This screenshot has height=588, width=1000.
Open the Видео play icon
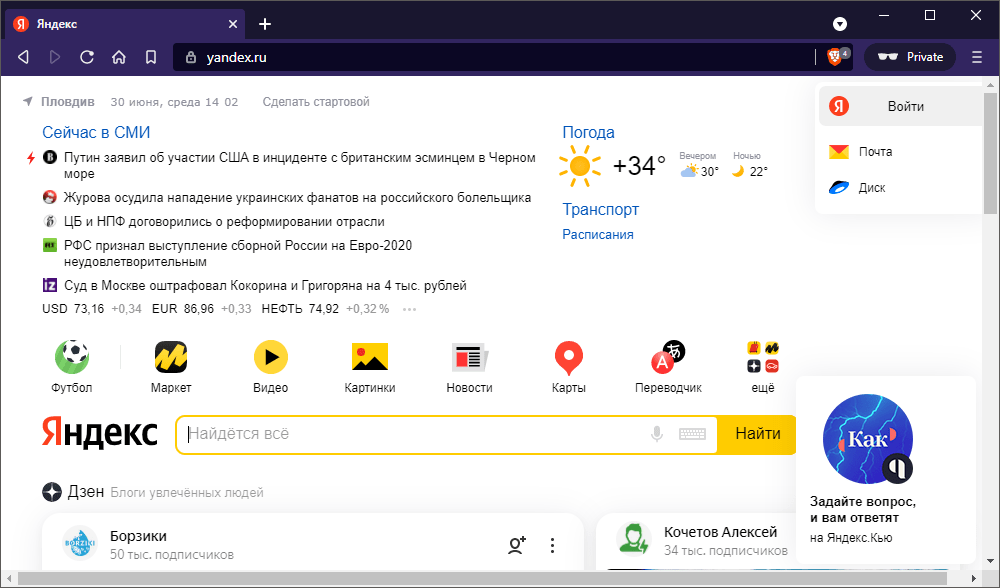(270, 357)
